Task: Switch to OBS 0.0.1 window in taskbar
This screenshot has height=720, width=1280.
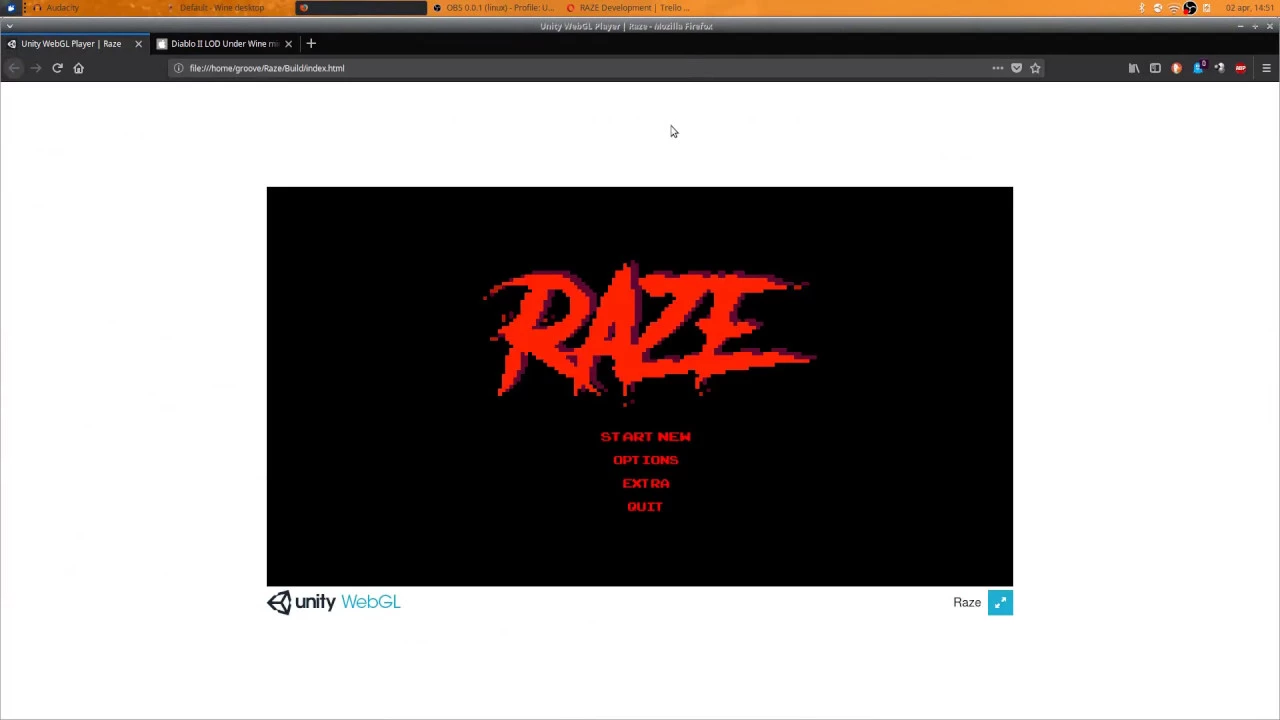Action: [494, 8]
